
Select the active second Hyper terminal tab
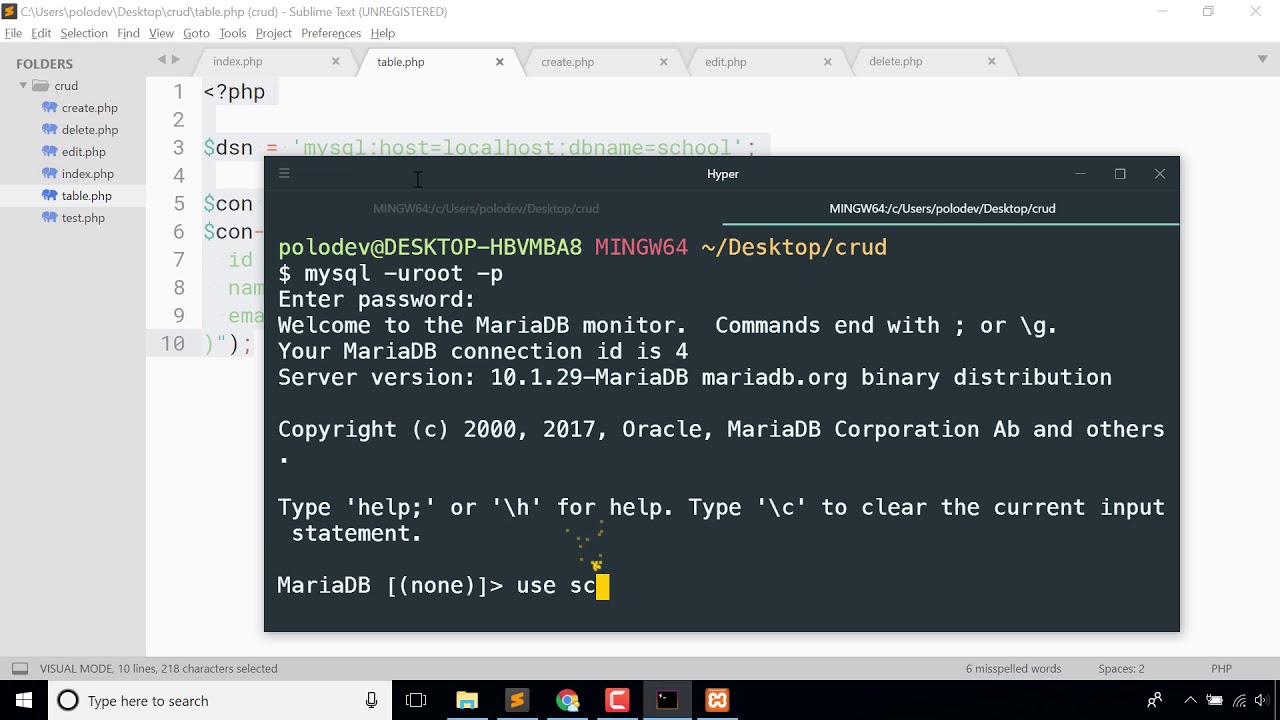coord(942,208)
